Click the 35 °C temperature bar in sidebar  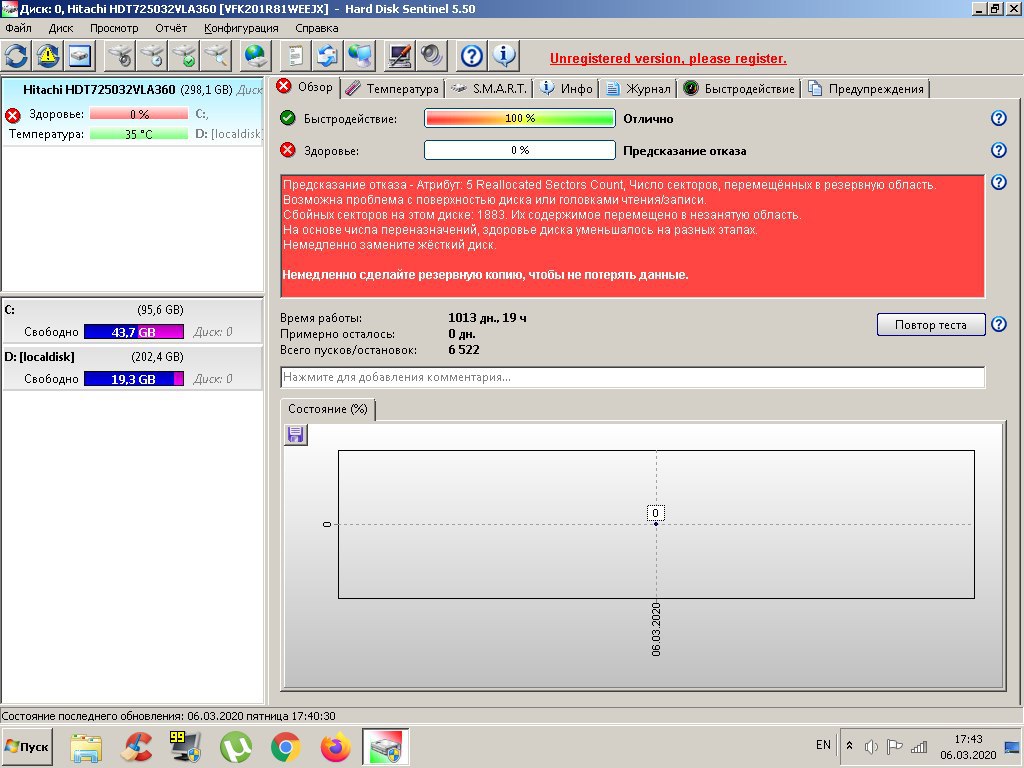[138, 134]
